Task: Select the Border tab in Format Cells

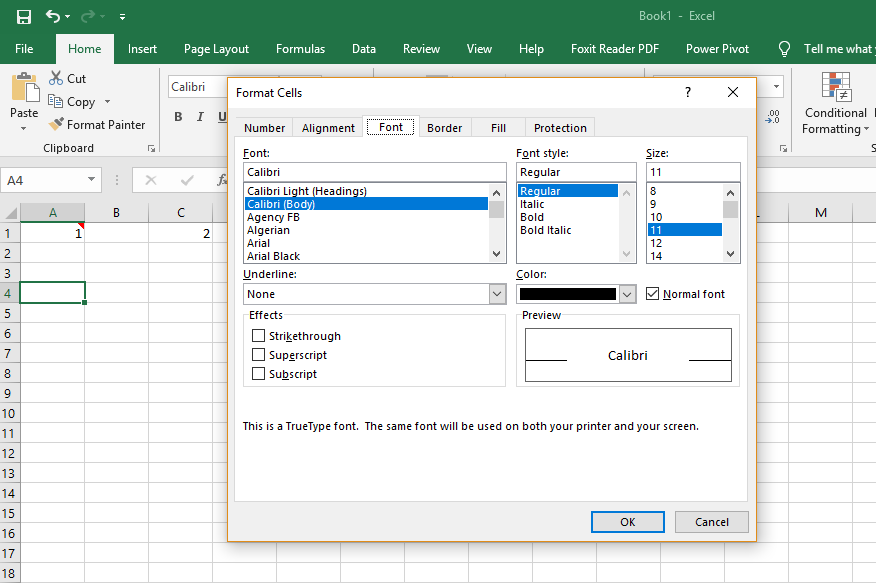Action: (x=445, y=128)
